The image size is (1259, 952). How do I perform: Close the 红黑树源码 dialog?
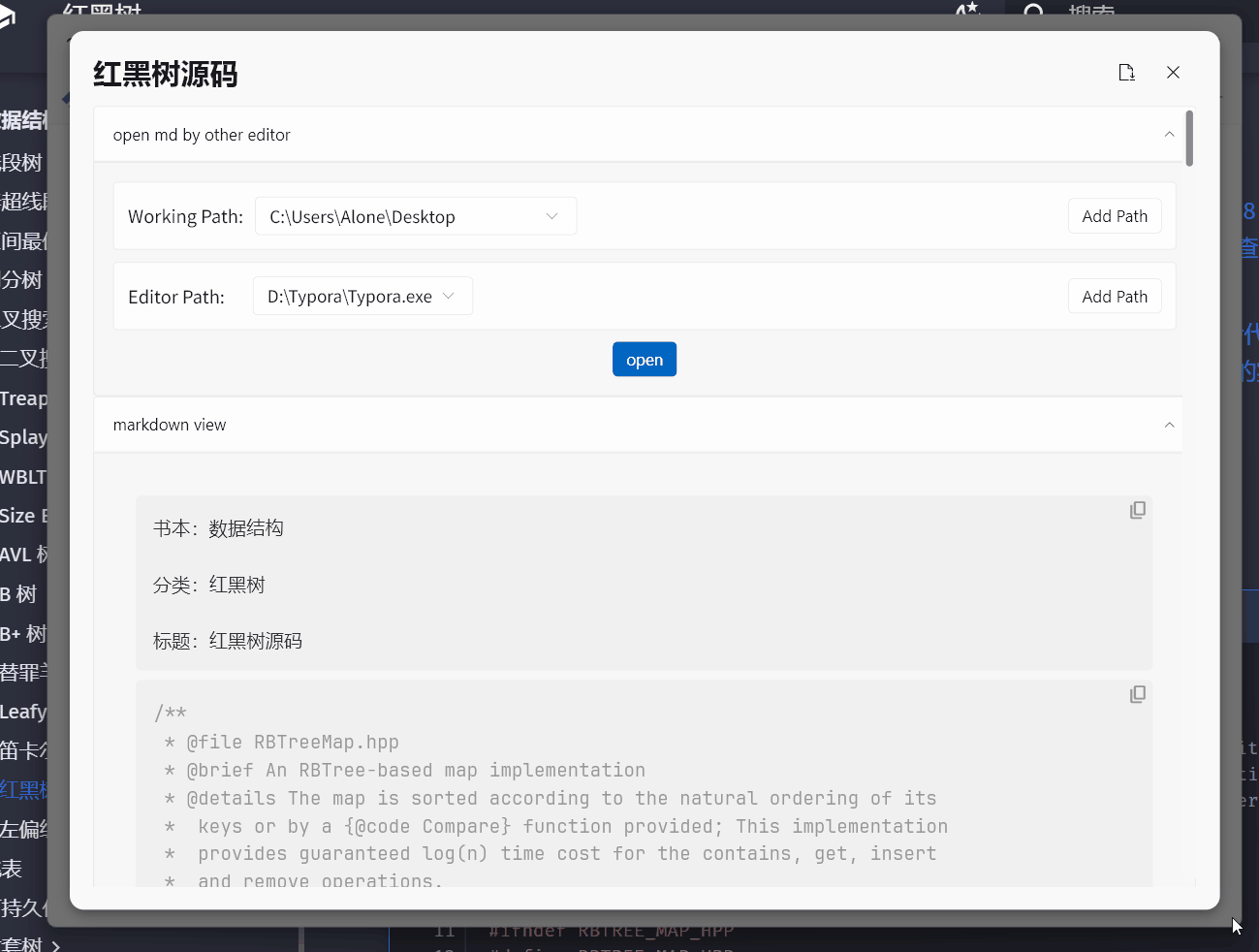click(x=1173, y=73)
